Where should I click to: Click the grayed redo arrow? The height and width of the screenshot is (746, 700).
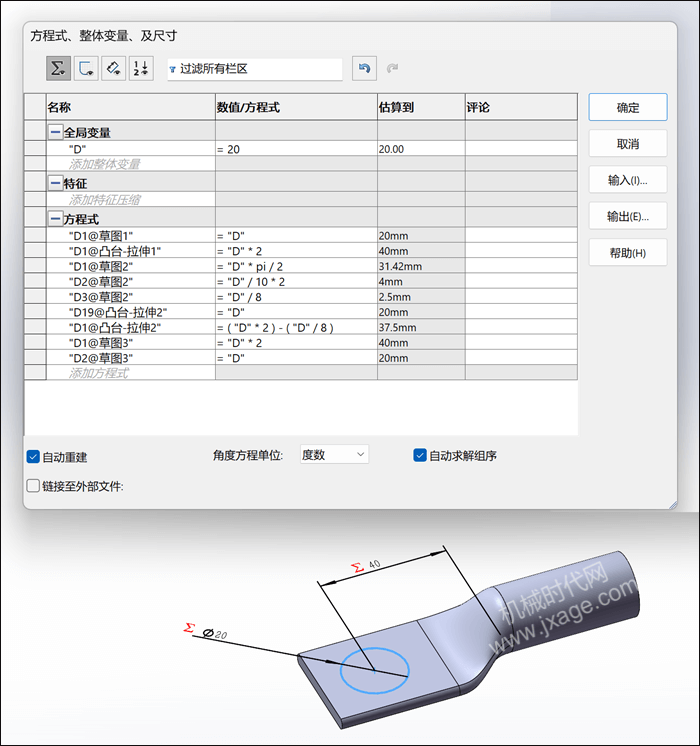click(x=392, y=69)
